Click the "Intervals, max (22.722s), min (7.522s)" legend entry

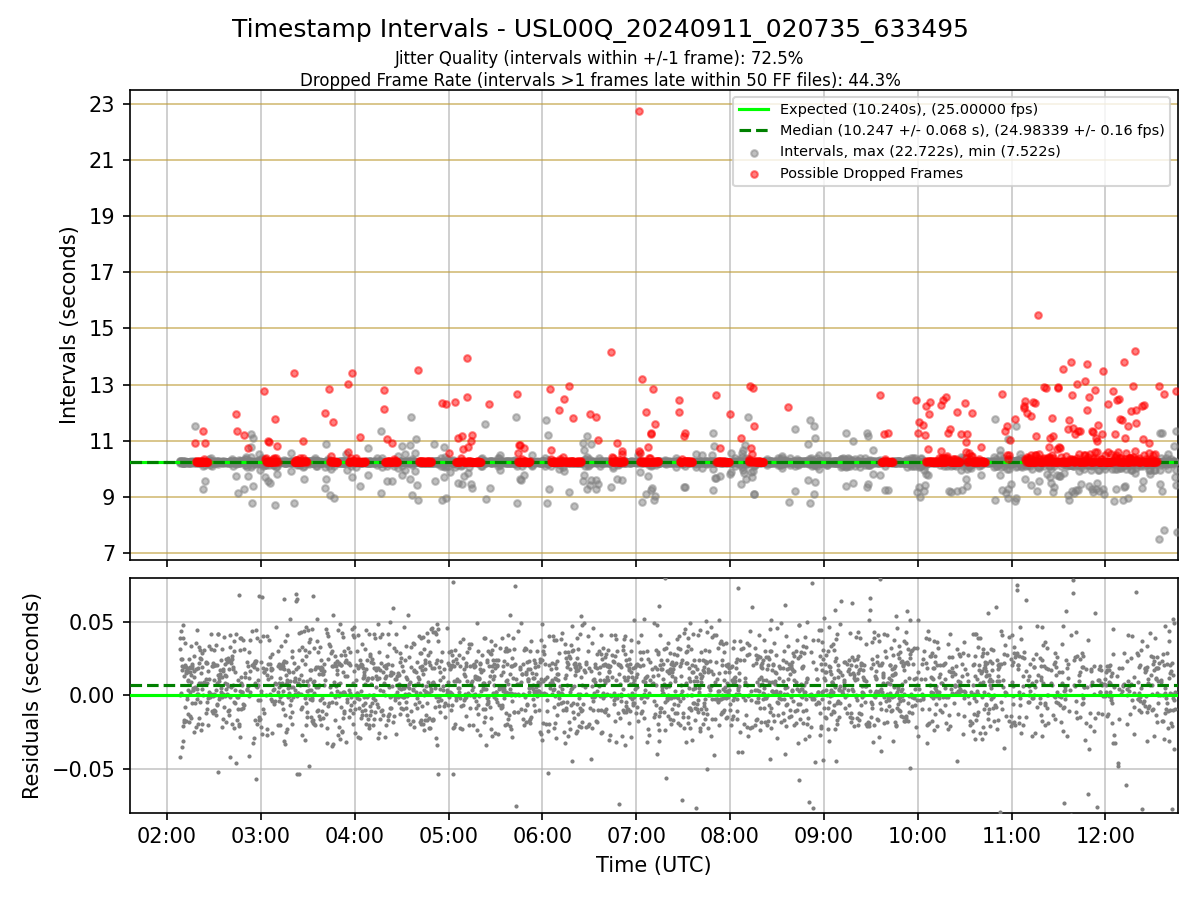coord(920,151)
